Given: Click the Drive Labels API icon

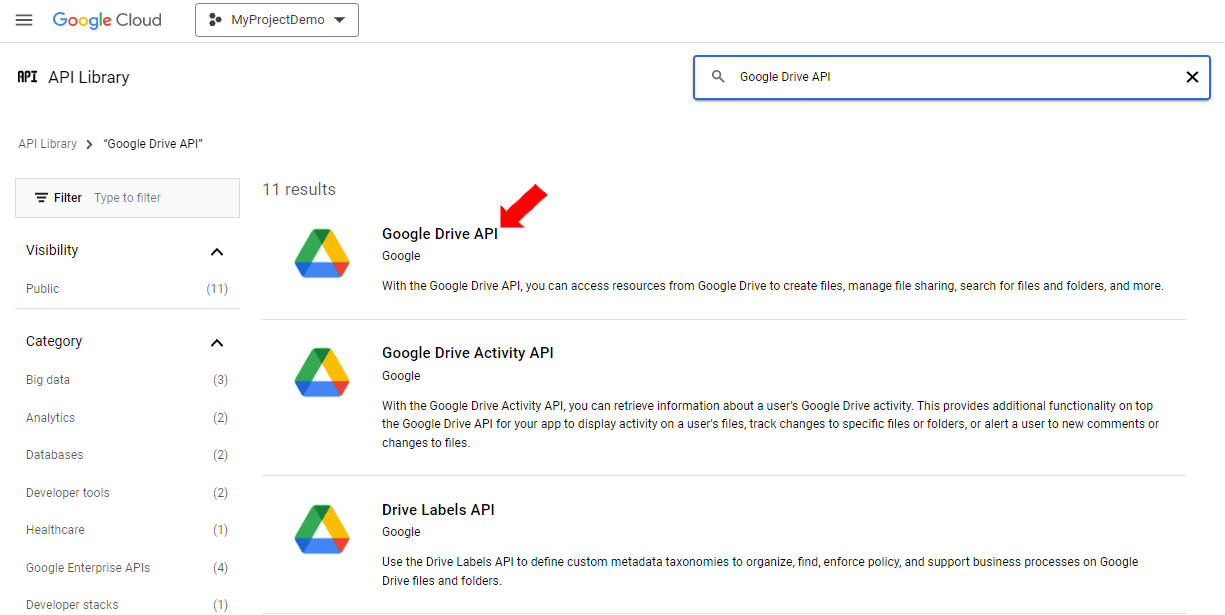Looking at the screenshot, I should coord(322,529).
